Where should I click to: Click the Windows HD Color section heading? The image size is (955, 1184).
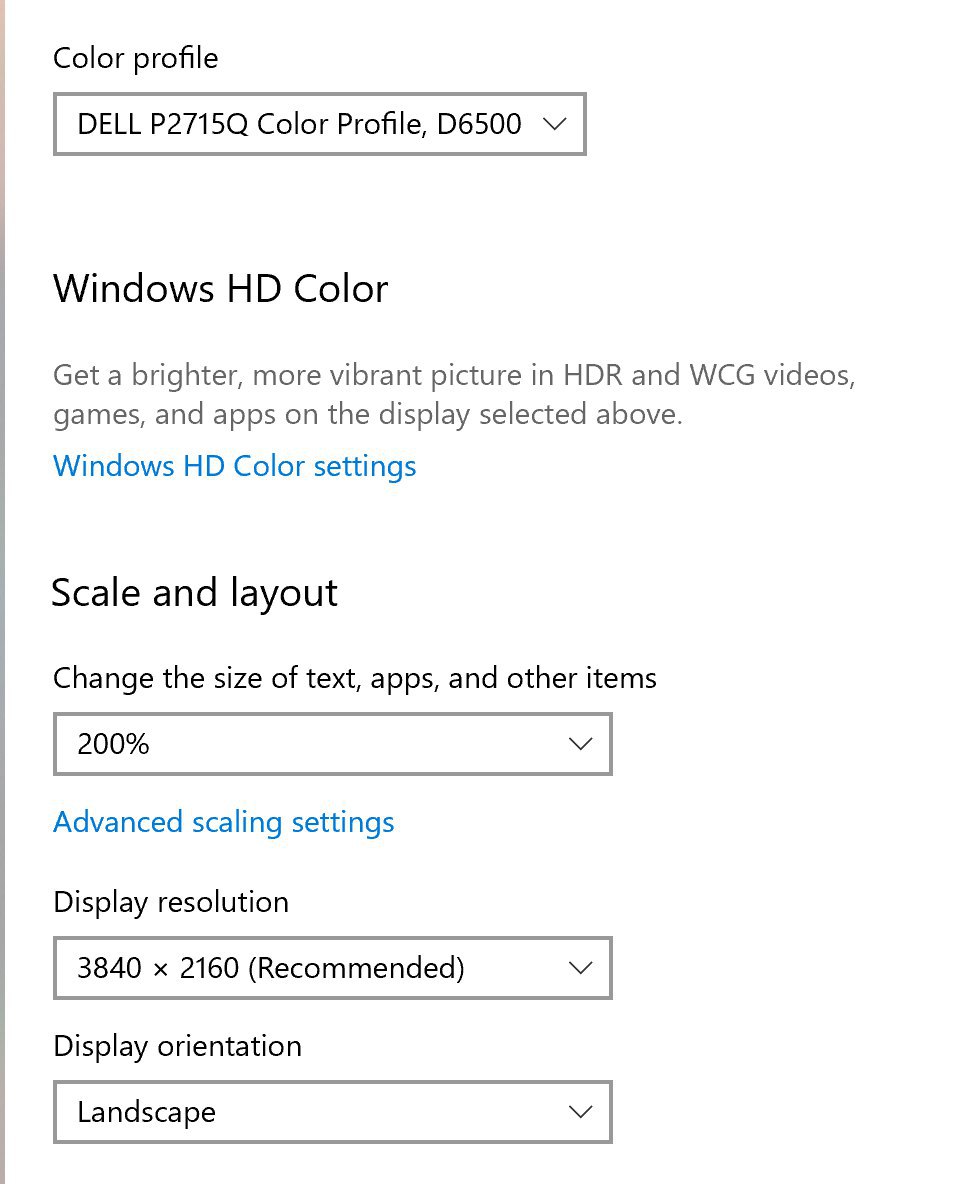point(220,288)
